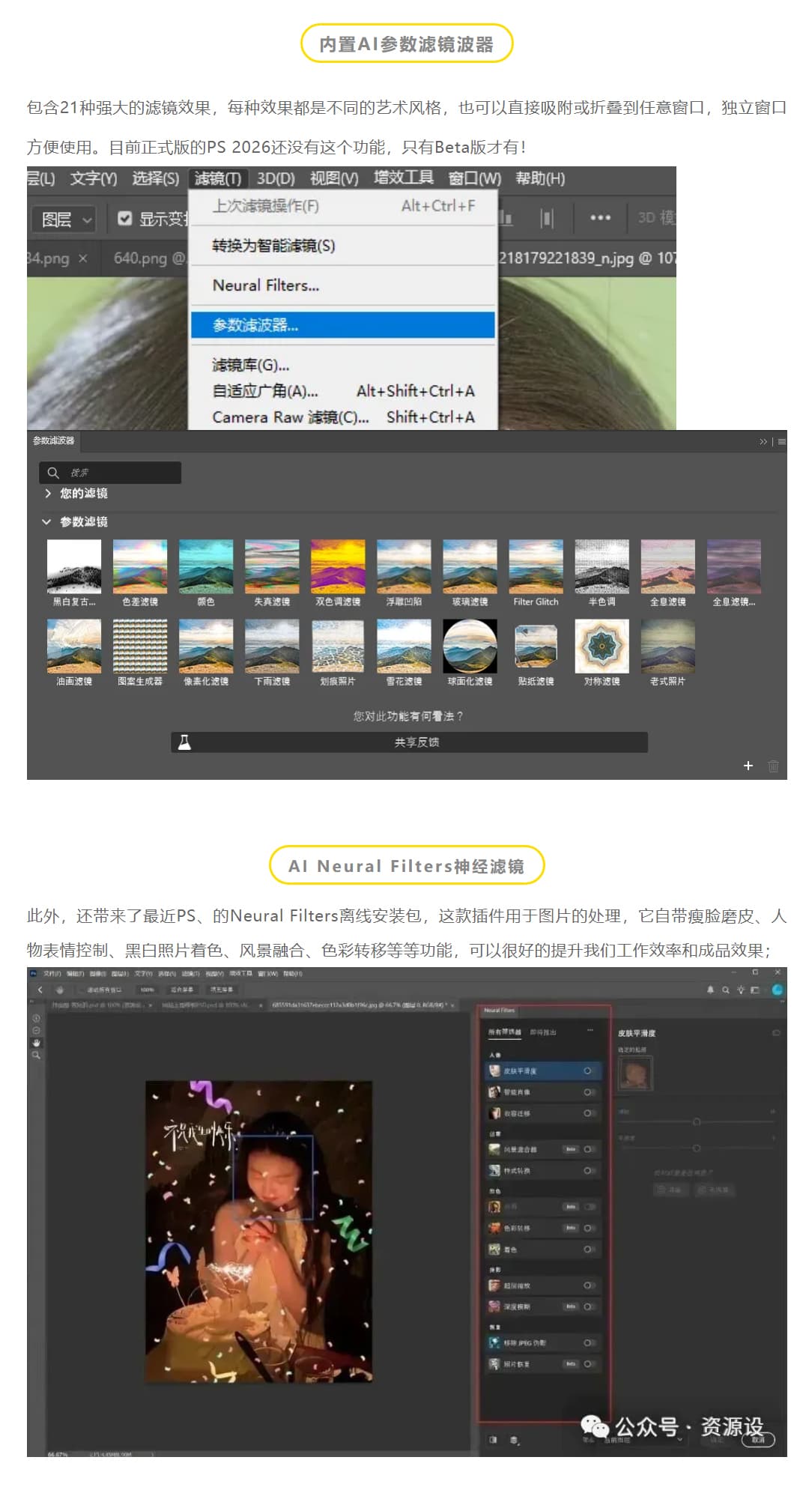Switch to the 所有筛选器 tab

click(504, 1032)
